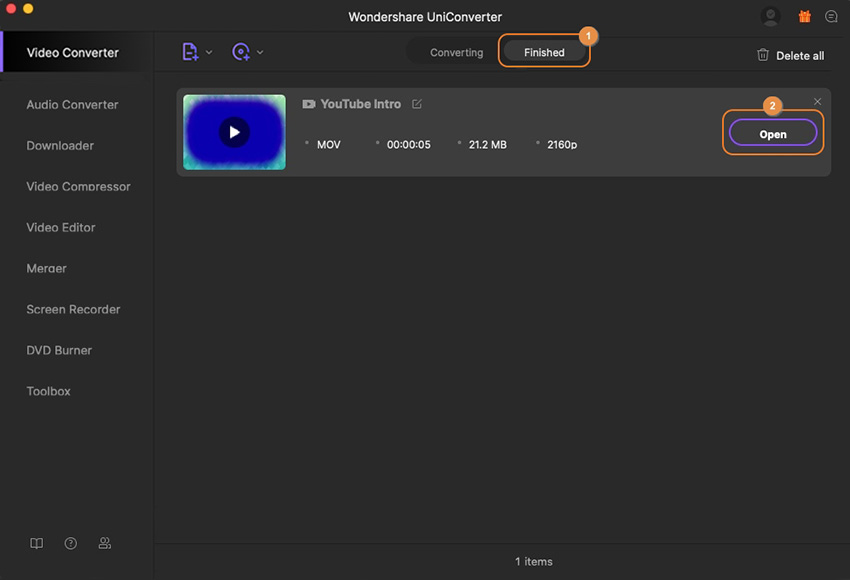Viewport: 850px width, 580px height.
Task: Click the 1 items status text
Action: (534, 562)
